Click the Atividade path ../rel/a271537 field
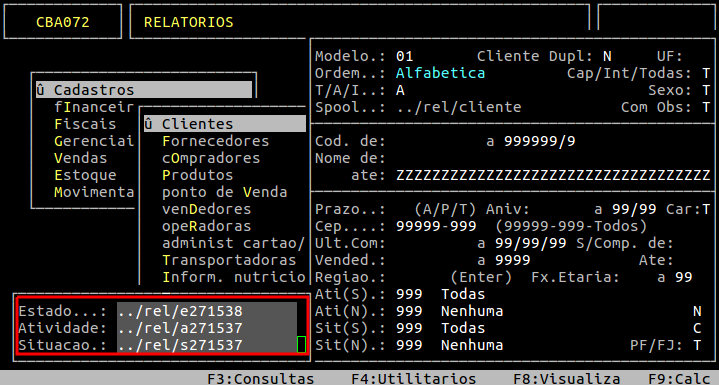 pos(207,328)
